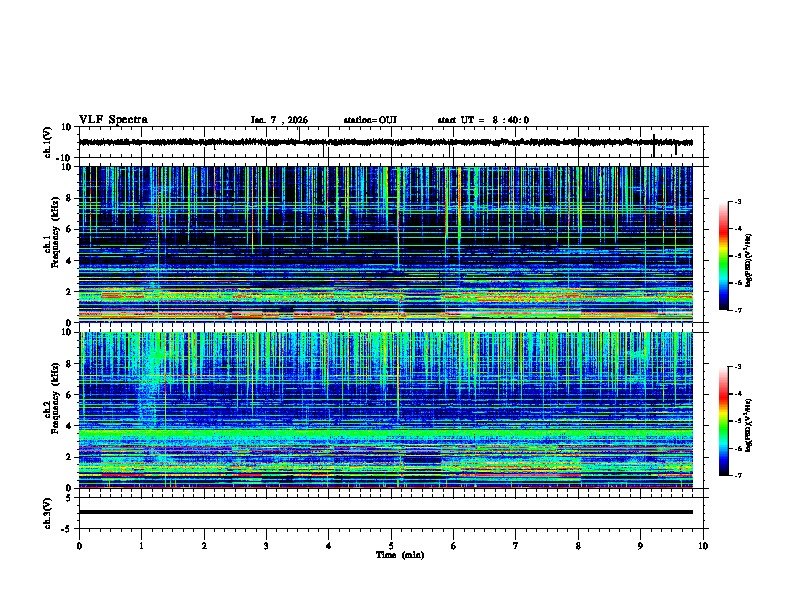Click the "8" tick on the time axis

578,546
